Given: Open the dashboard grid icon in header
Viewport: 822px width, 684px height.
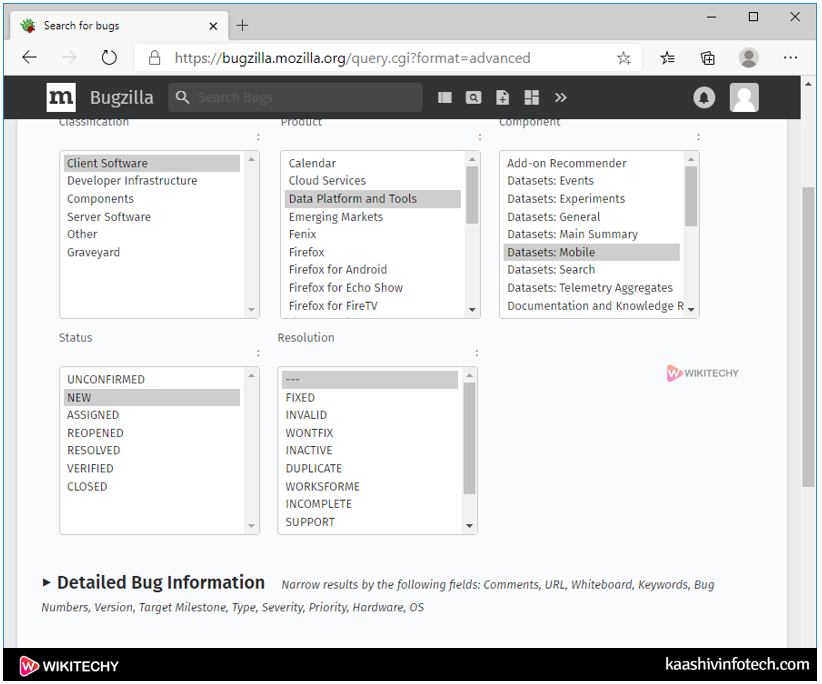Looking at the screenshot, I should [x=531, y=97].
